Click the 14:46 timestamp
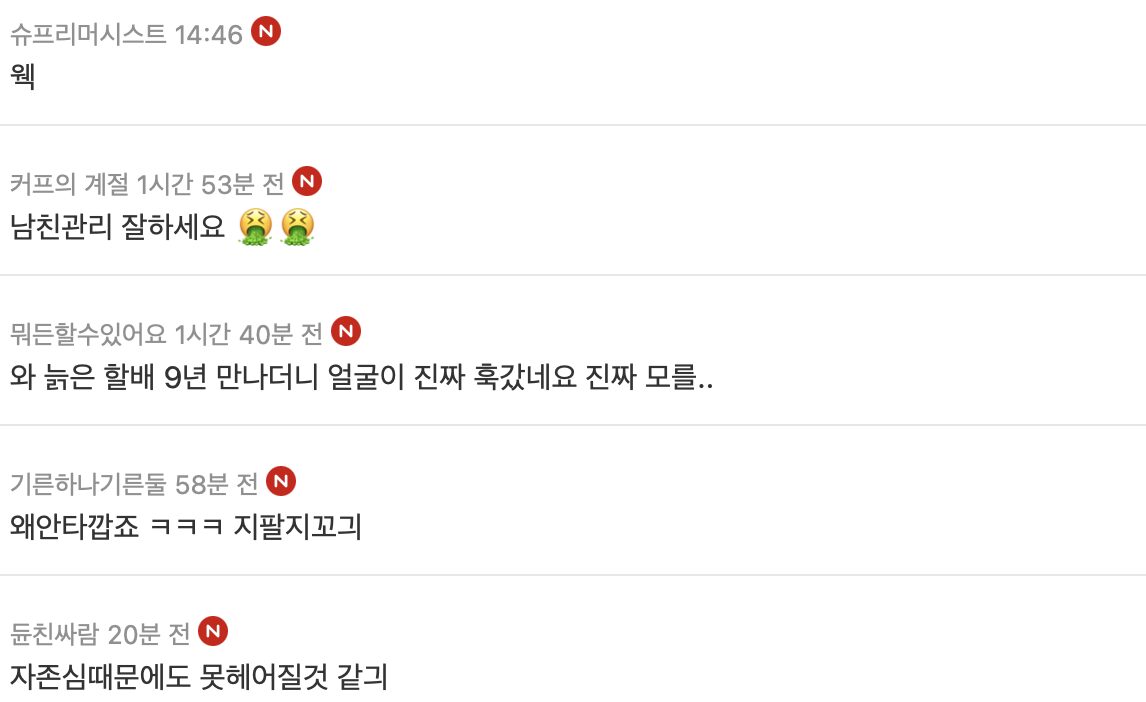 (208, 35)
